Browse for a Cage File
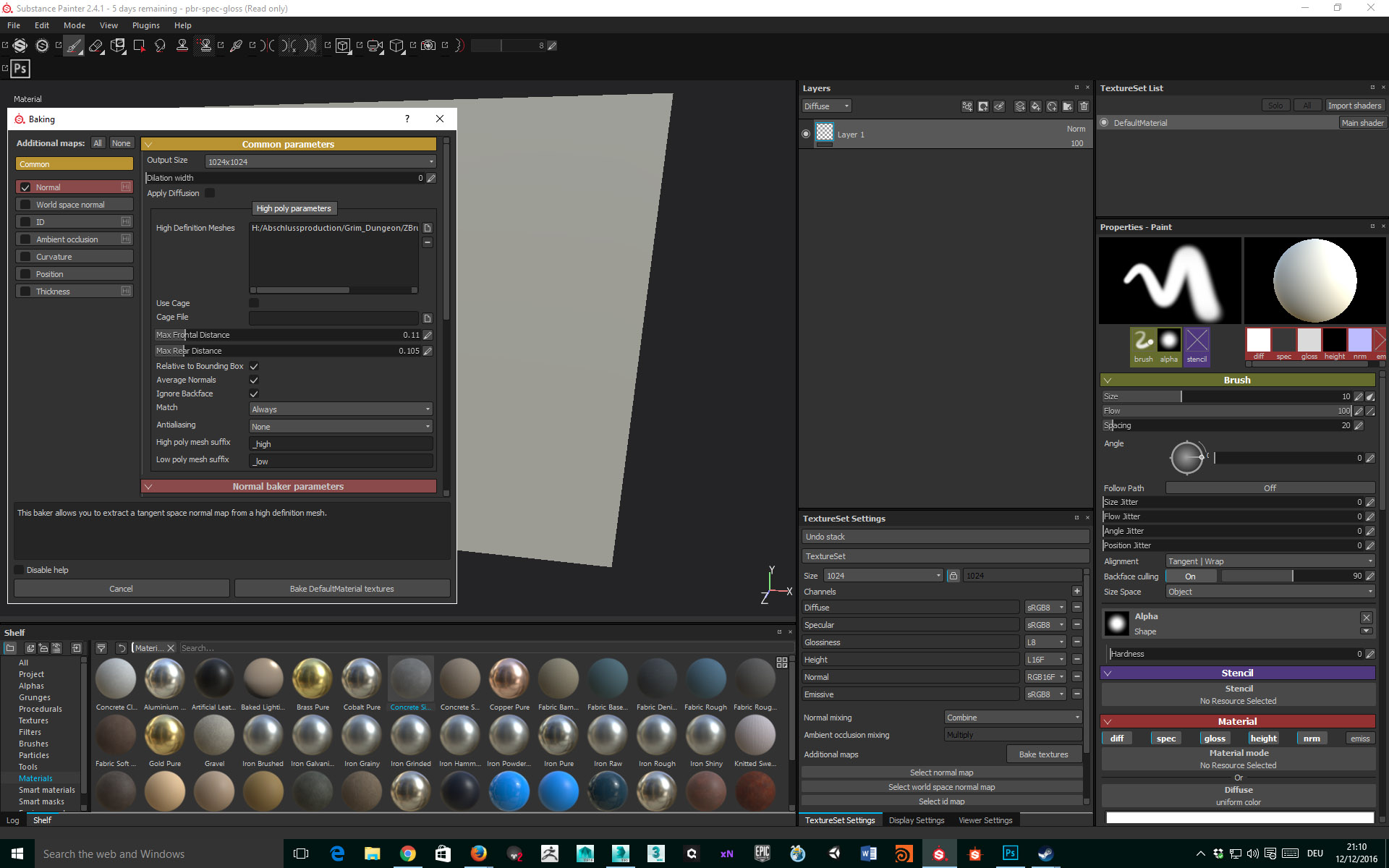The image size is (1389, 868). (428, 318)
